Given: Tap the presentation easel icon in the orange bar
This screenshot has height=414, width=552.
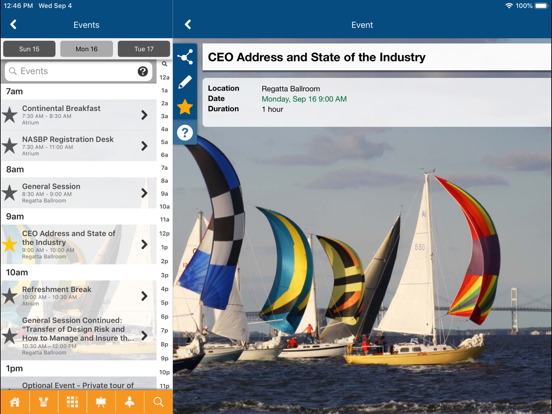Looking at the screenshot, I should pos(101,402).
